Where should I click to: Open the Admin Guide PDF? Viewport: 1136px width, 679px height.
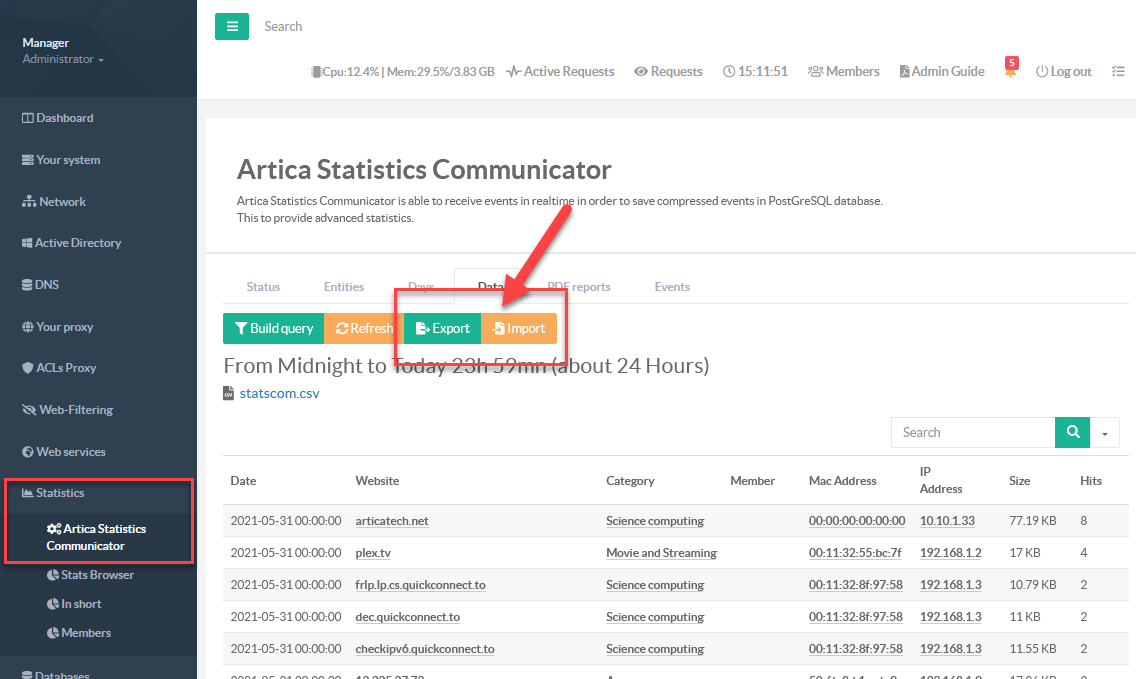click(941, 72)
